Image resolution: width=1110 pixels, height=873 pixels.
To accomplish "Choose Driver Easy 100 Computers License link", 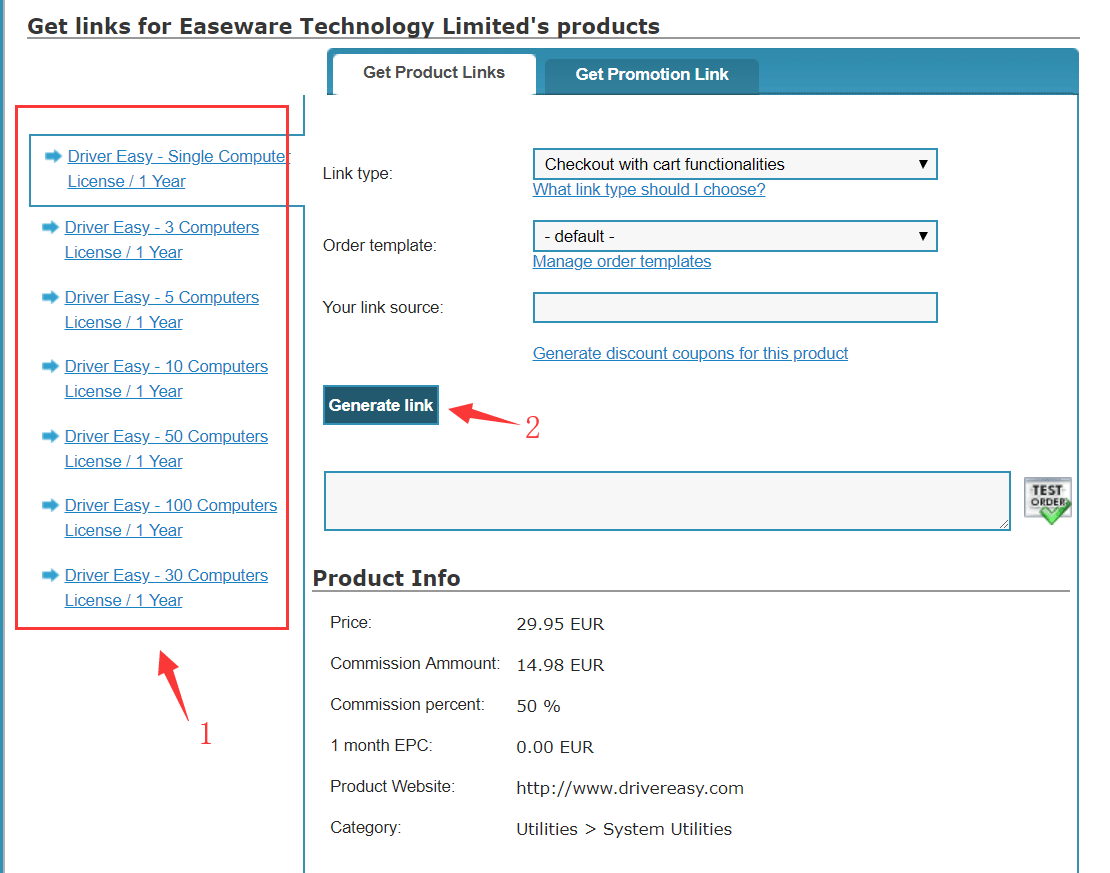I will [x=170, y=506].
